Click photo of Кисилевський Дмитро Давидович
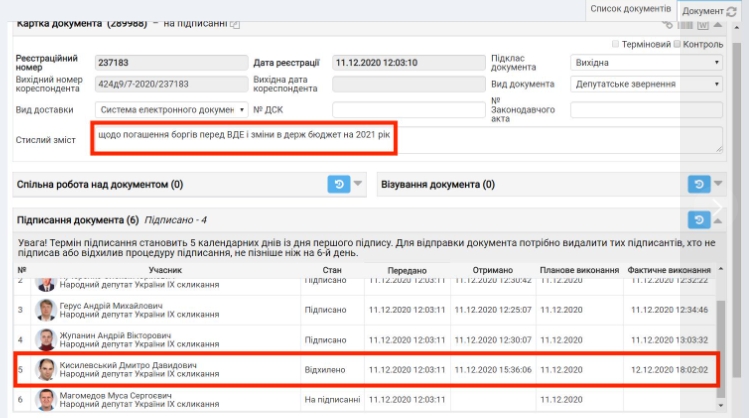 pos(46,371)
